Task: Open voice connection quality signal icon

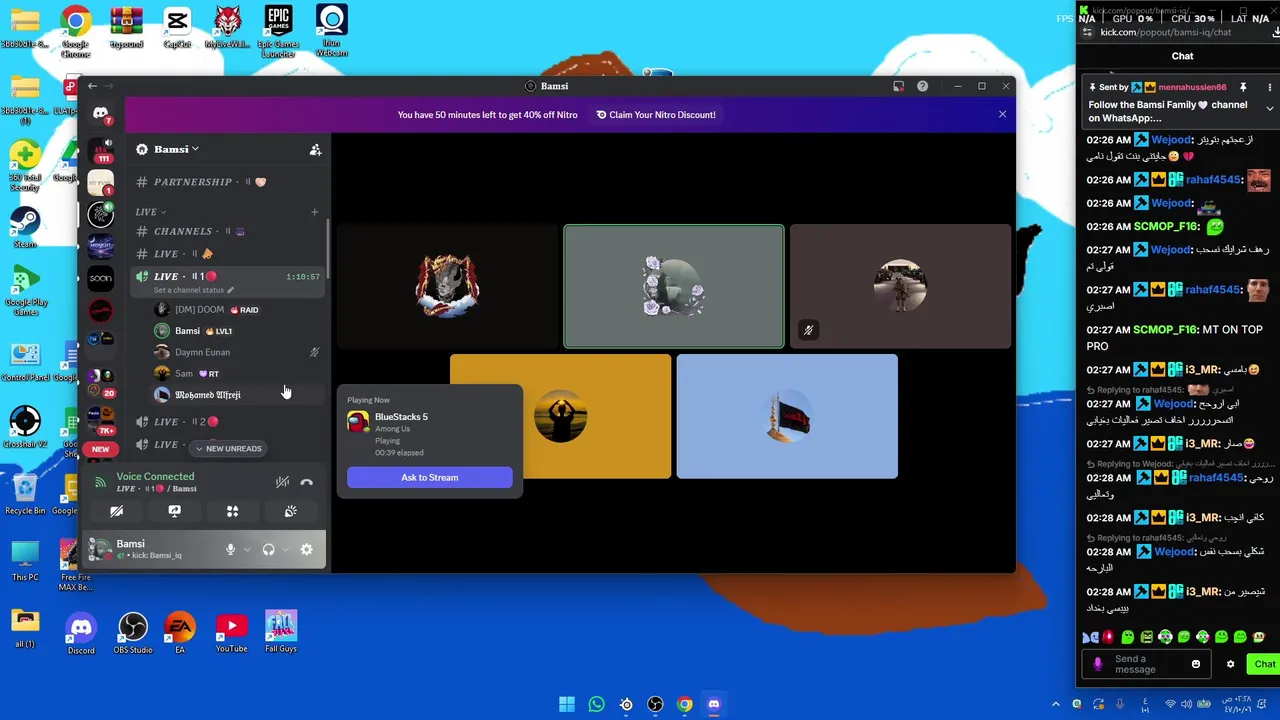Action: coord(100,482)
